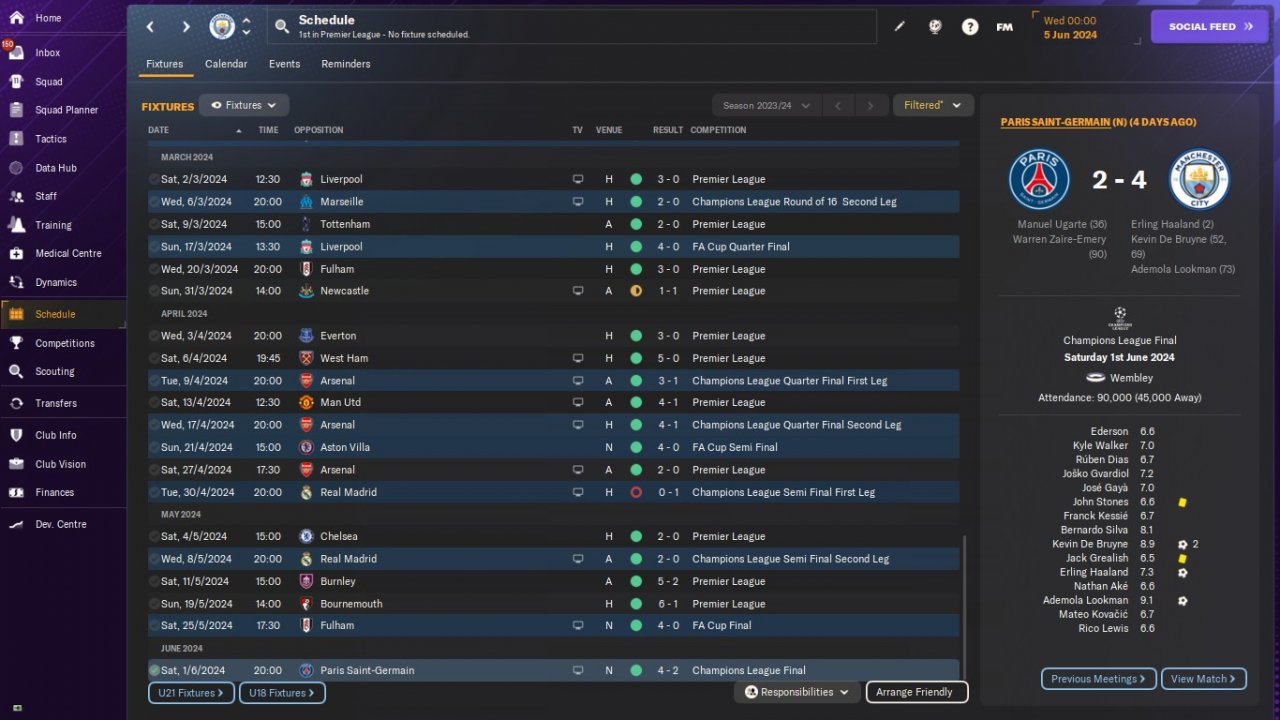This screenshot has width=1280, height=720.
Task: Click the Paris Saint-Germain crest in match panel
Action: tap(1039, 179)
